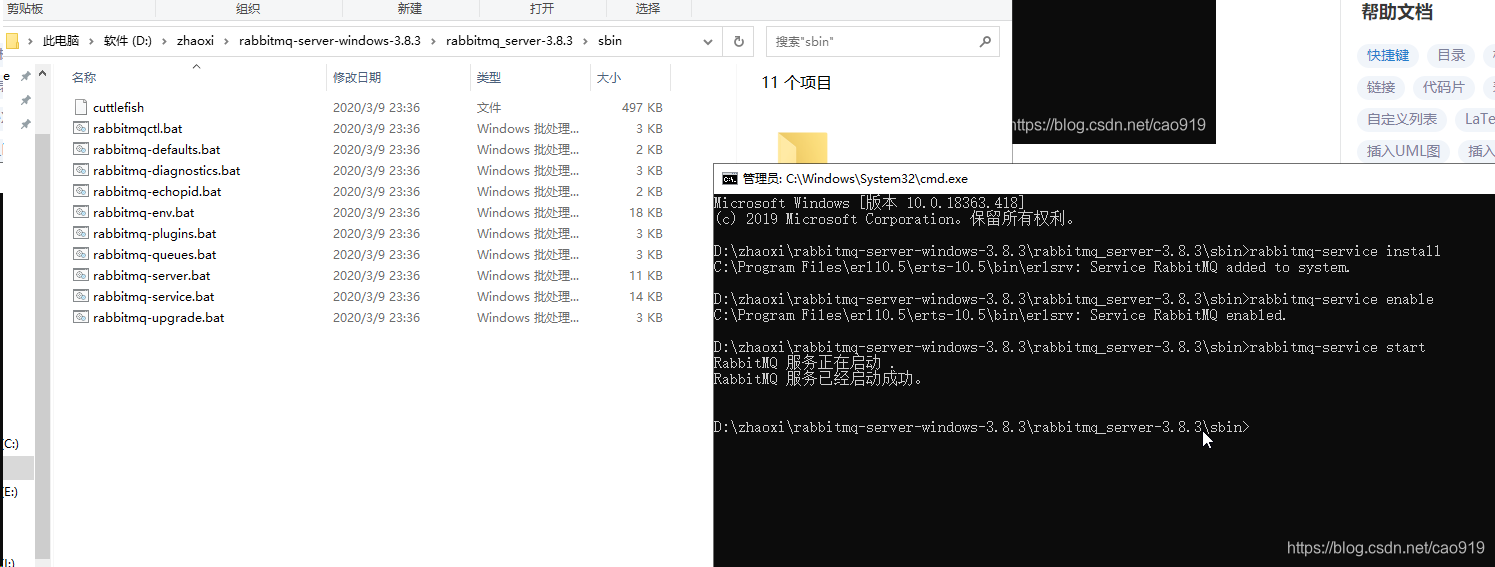Select the rabbitmq-queues.bat file icon

pyautogui.click(x=81, y=254)
